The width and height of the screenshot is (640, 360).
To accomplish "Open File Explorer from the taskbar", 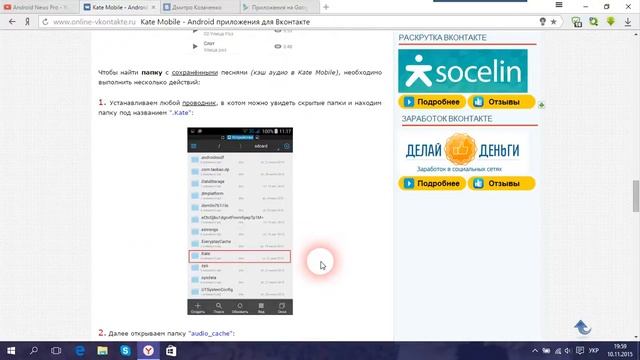I will pyautogui.click(x=102, y=351).
